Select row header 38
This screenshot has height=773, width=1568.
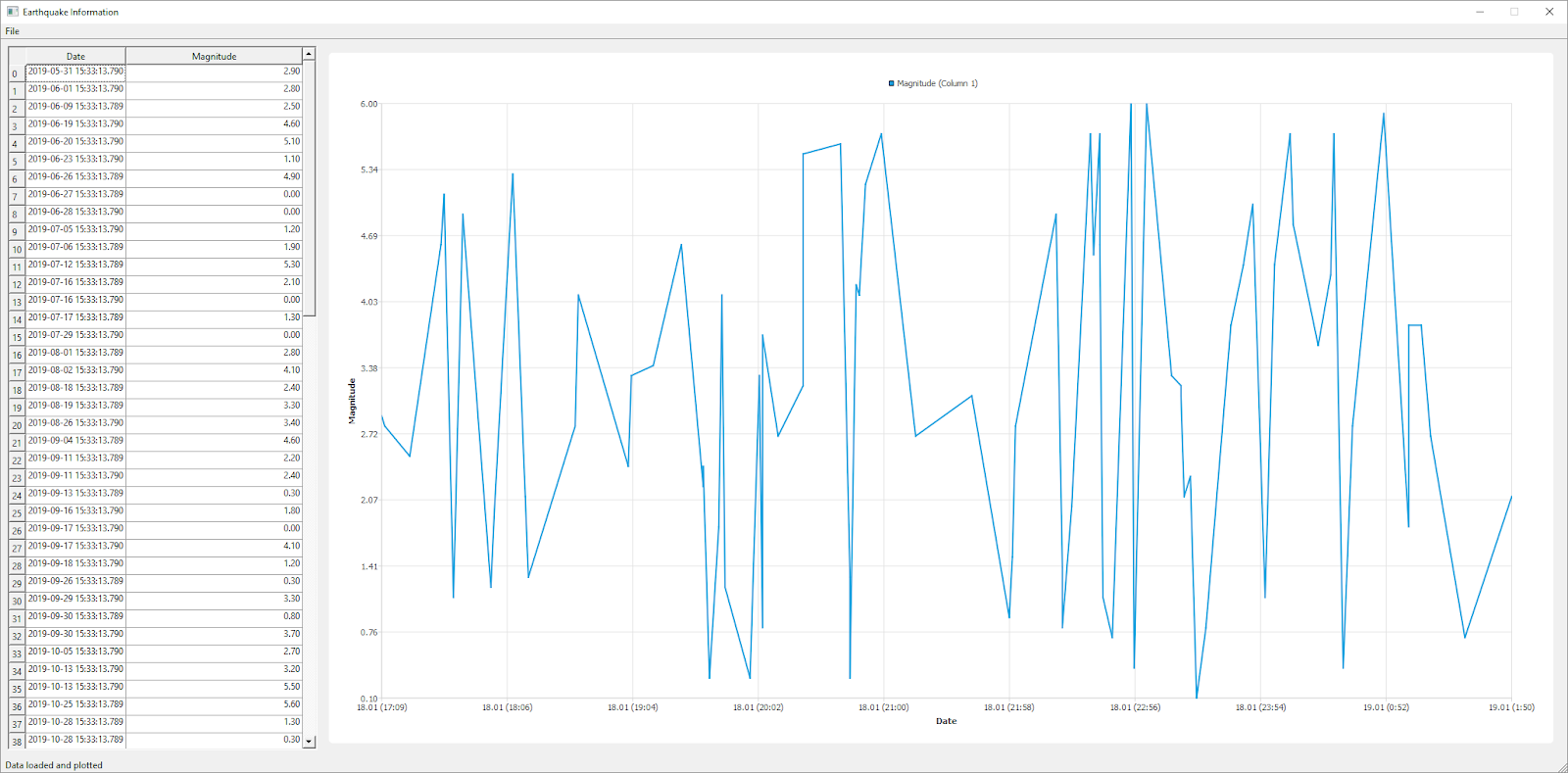(17, 742)
